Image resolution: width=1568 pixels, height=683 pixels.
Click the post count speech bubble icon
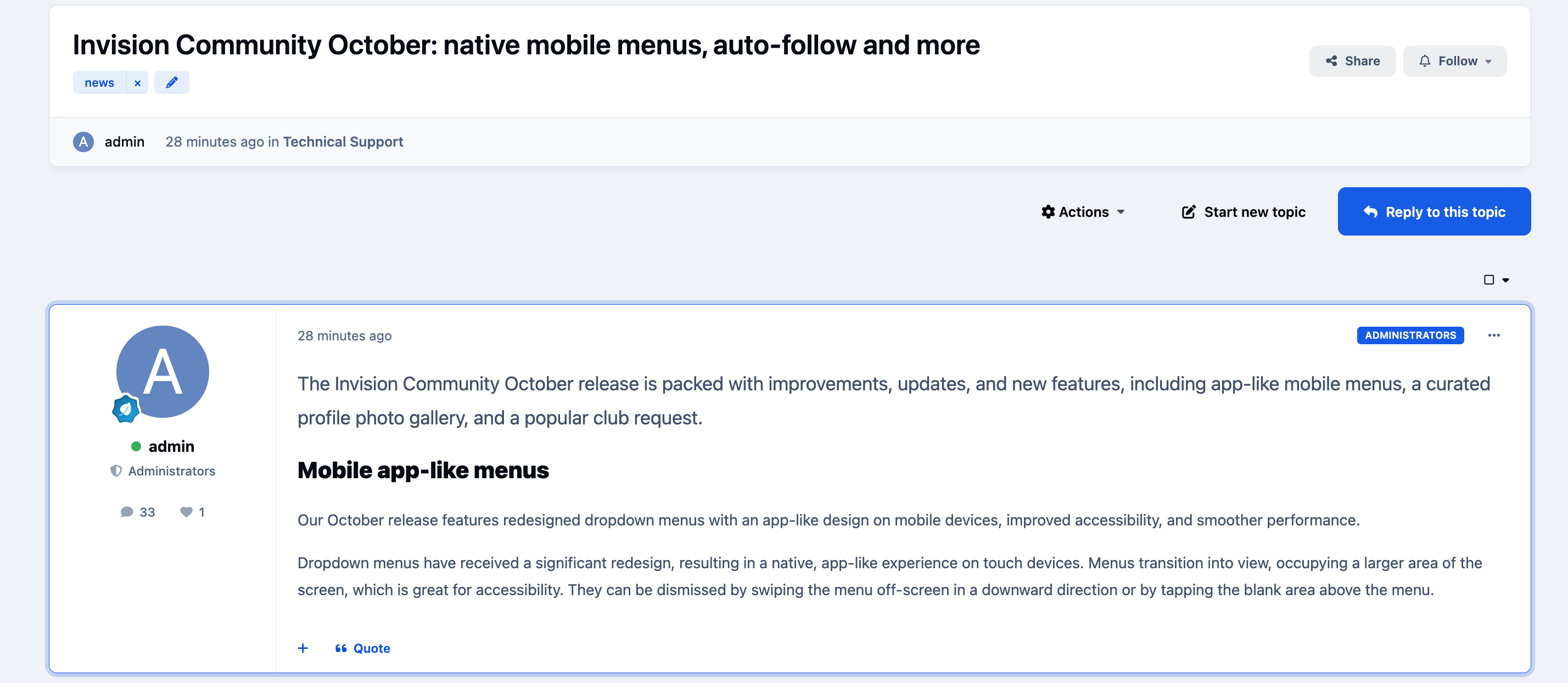tap(127, 512)
